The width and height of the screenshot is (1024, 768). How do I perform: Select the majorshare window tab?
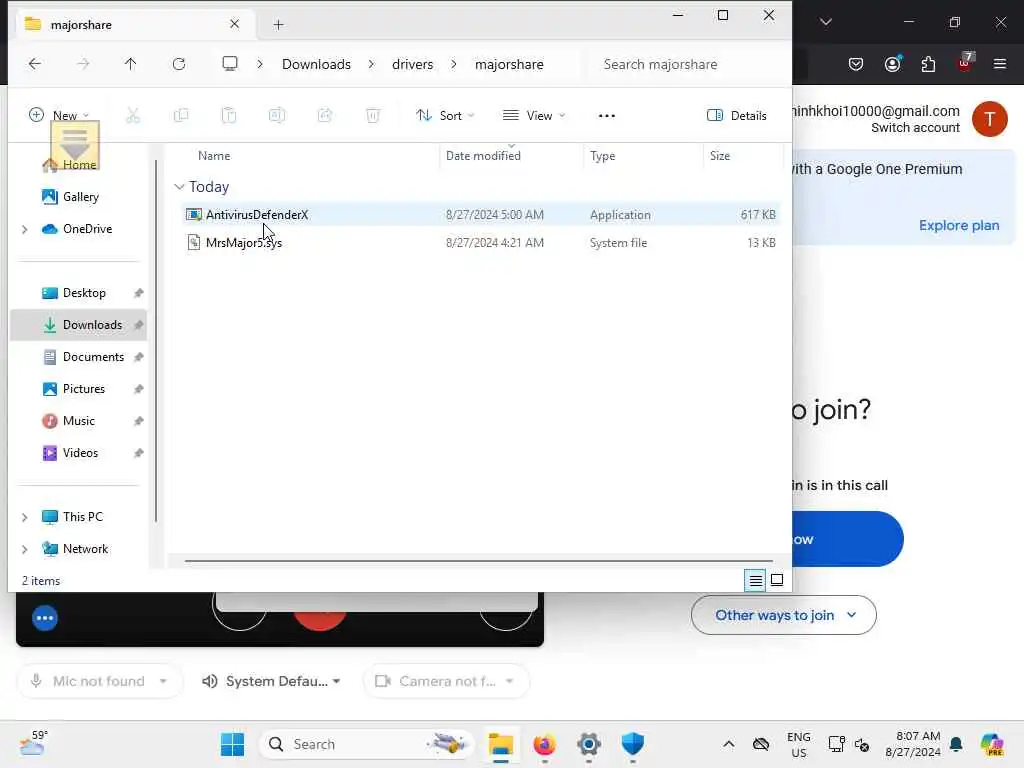(x=134, y=25)
